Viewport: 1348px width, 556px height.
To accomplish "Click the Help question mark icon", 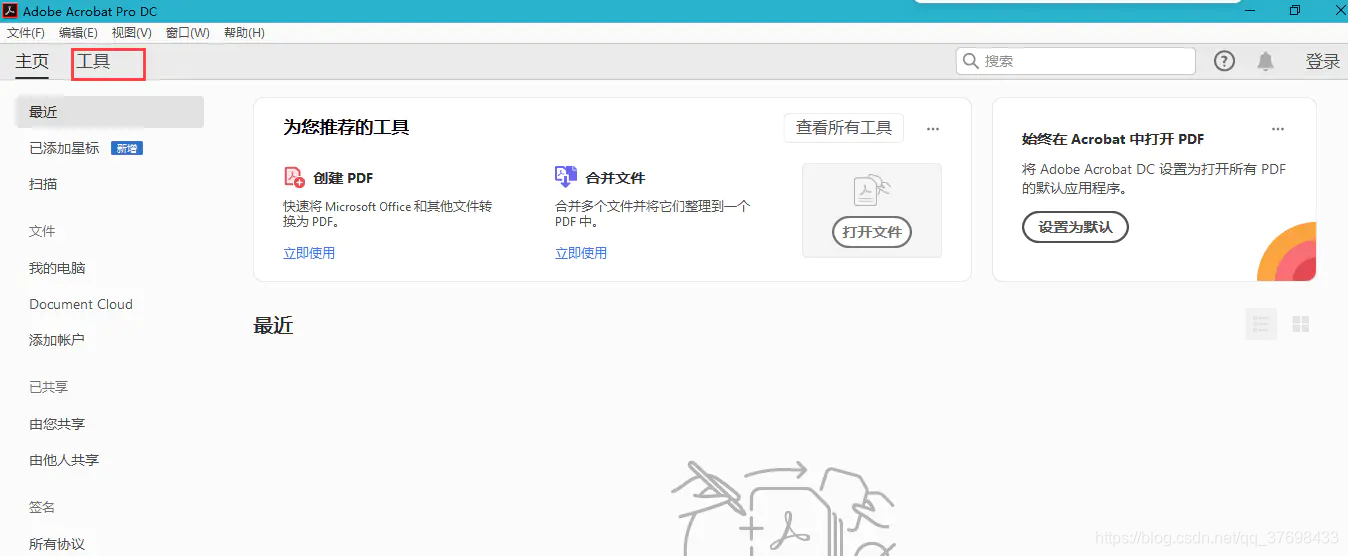I will pyautogui.click(x=1224, y=61).
